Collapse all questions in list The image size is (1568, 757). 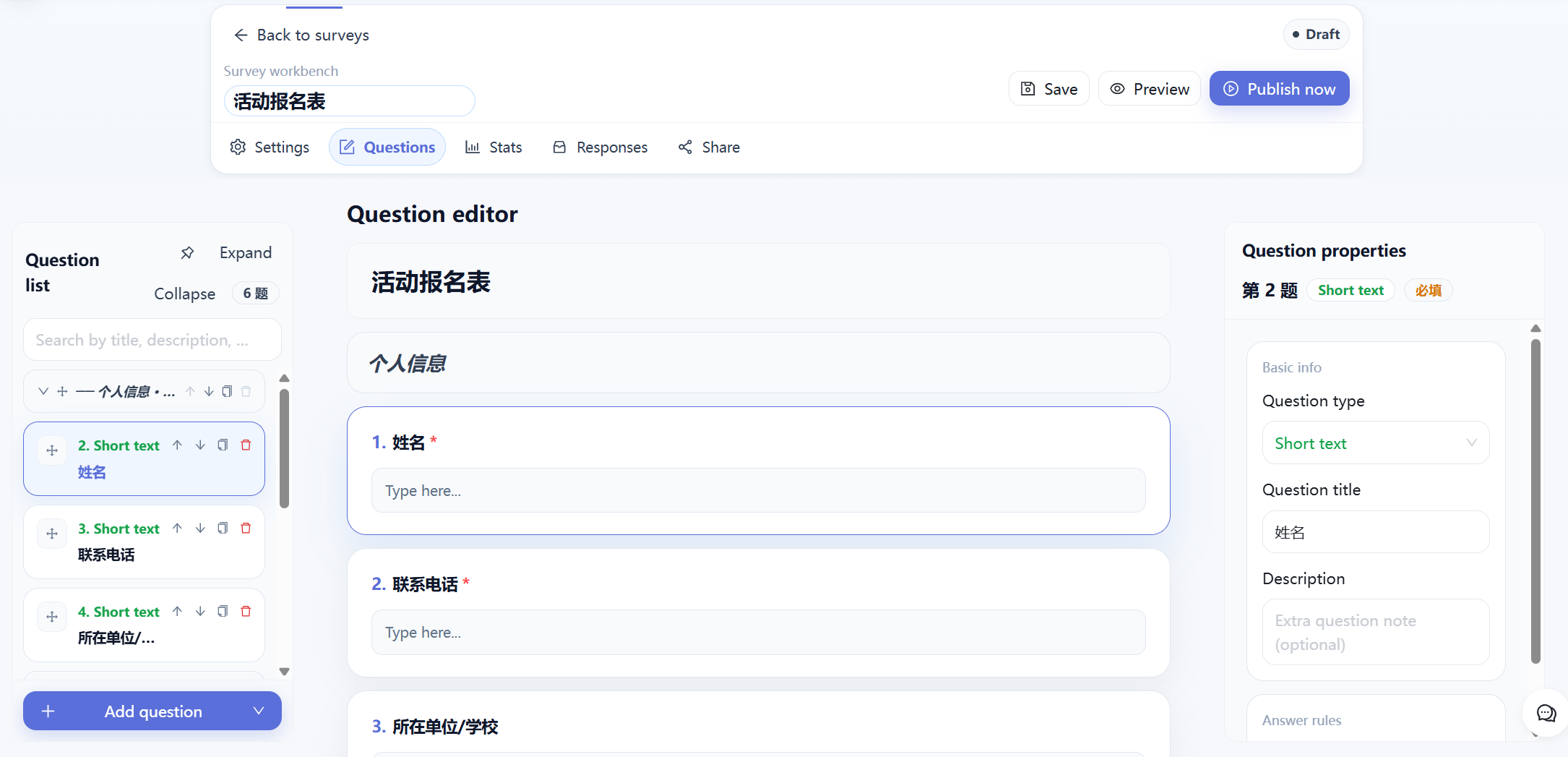tap(184, 294)
